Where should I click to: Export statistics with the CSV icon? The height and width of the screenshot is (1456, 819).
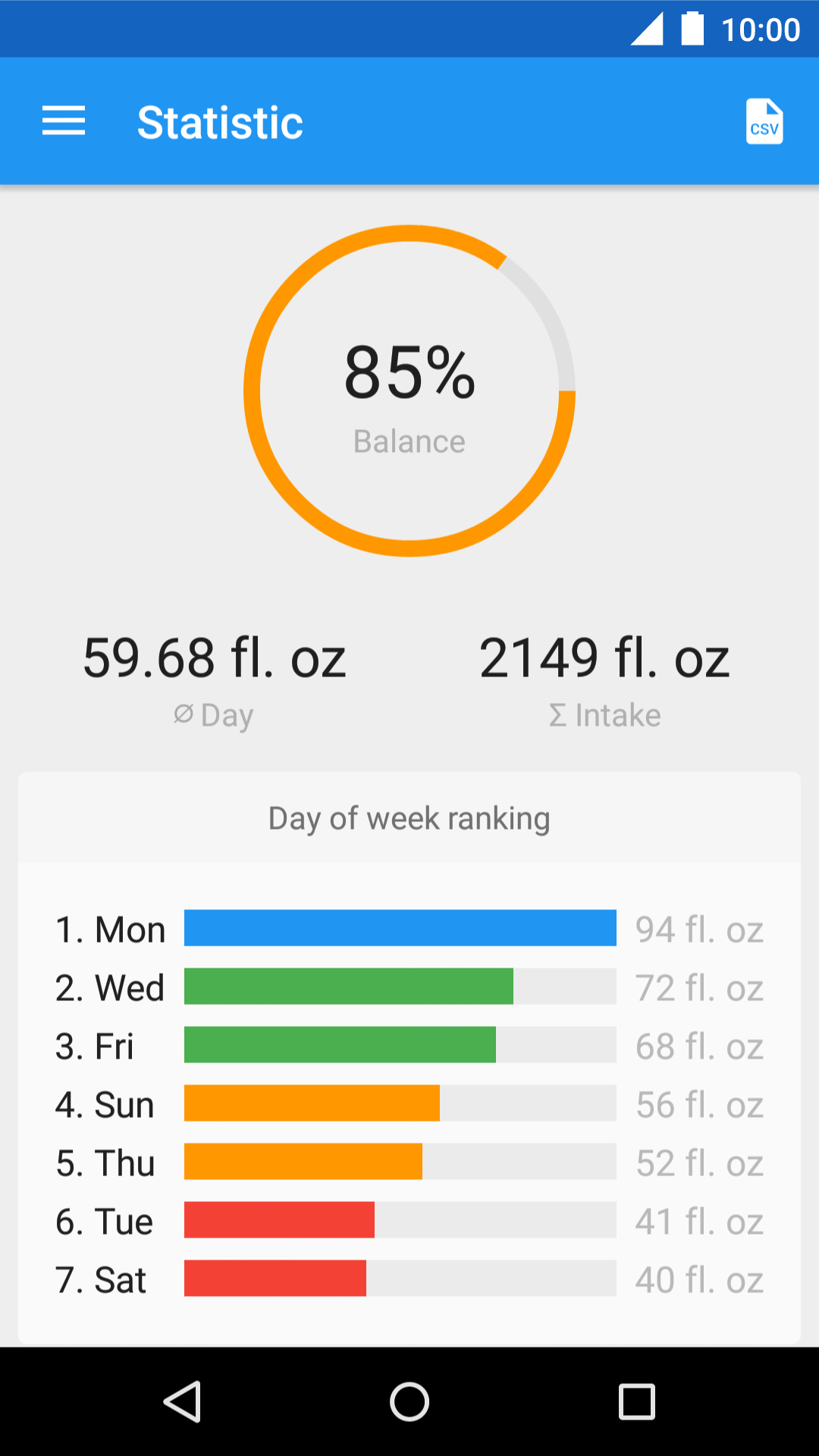(764, 121)
